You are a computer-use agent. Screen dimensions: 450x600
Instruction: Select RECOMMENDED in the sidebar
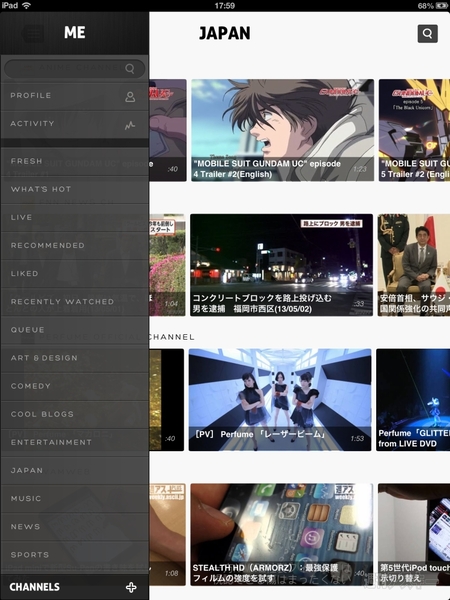click(x=75, y=245)
